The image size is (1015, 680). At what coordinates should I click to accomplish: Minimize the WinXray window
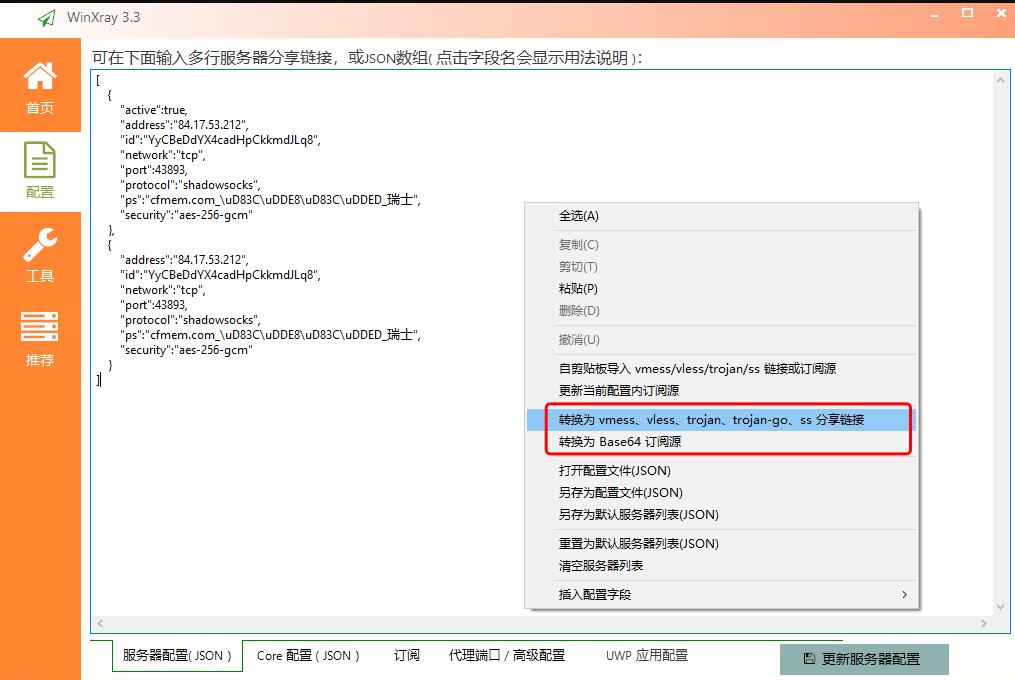935,14
